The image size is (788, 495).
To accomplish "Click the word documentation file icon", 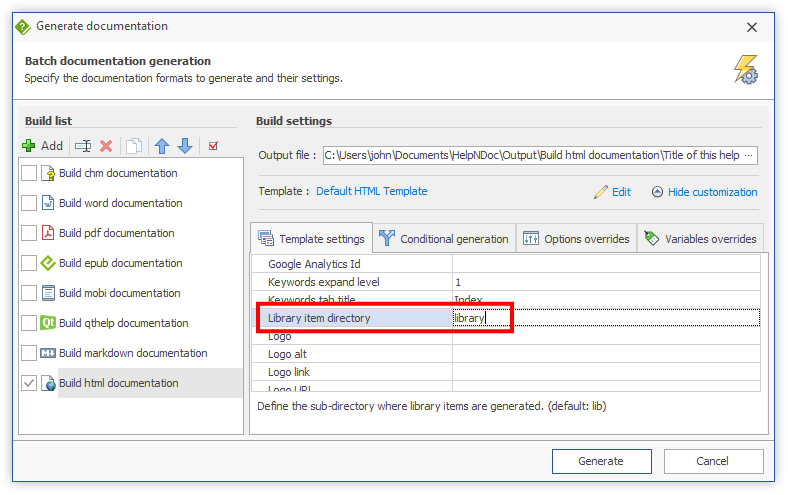I will coord(48,203).
